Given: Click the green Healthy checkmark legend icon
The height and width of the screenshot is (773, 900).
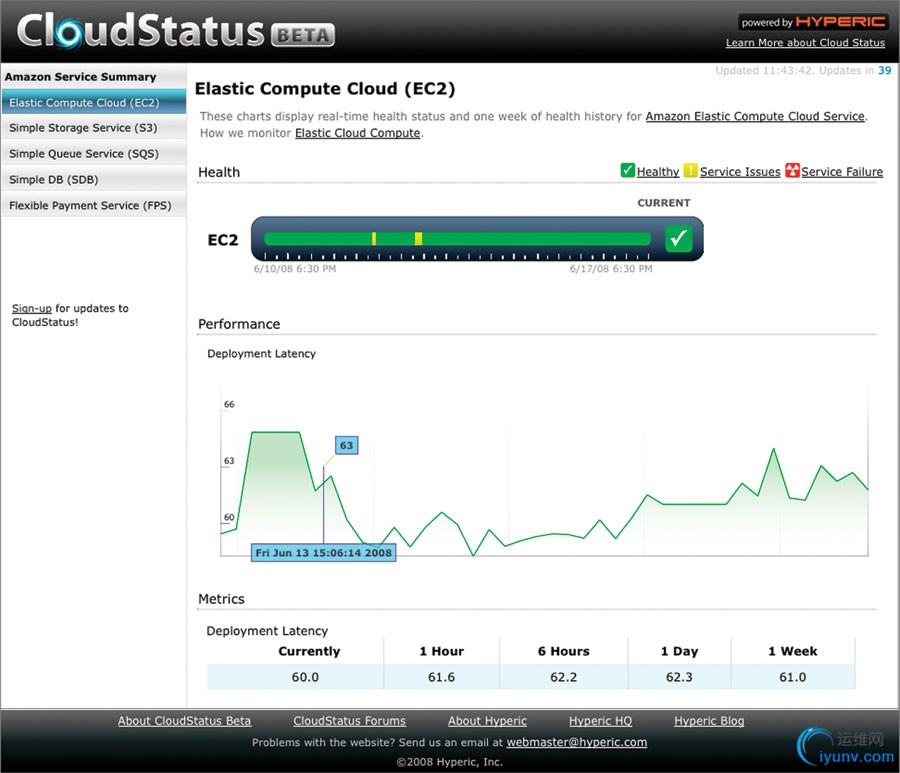Looking at the screenshot, I should tap(627, 170).
